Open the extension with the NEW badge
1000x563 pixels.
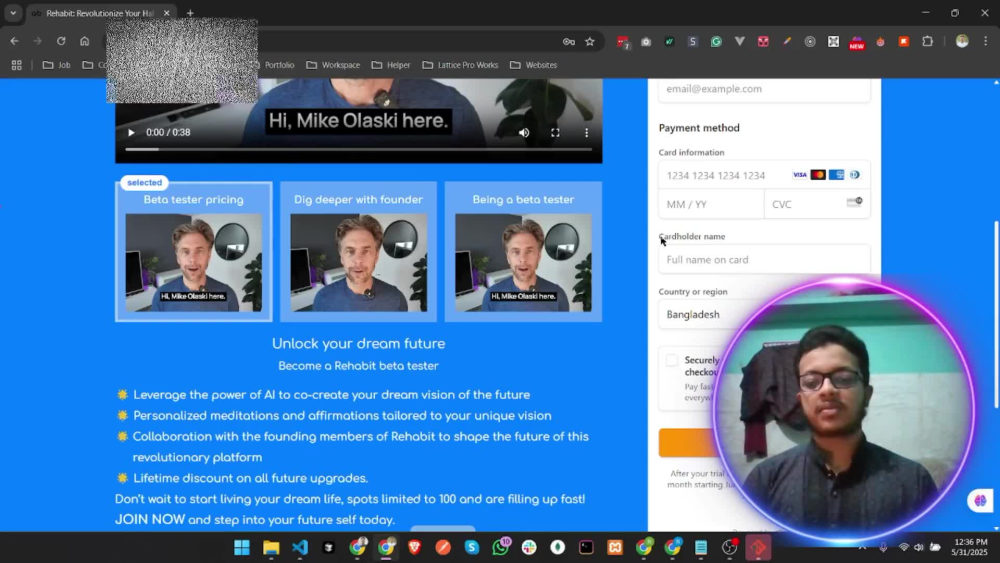(x=857, y=42)
